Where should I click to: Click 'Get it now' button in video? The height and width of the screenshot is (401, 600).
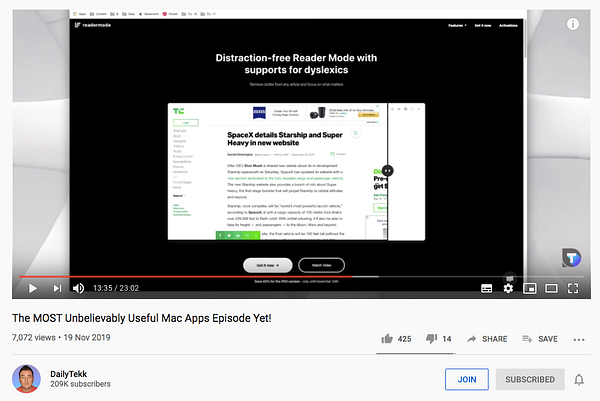tap(267, 265)
